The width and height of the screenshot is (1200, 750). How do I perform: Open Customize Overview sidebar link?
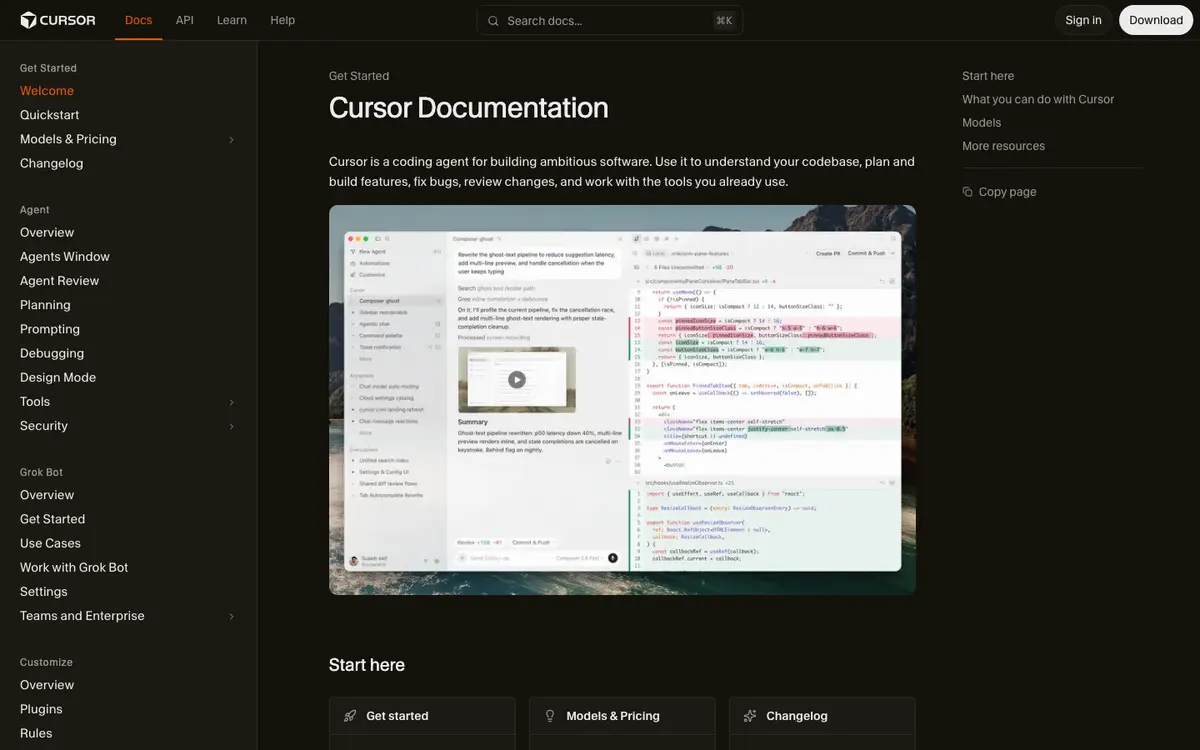(x=47, y=685)
